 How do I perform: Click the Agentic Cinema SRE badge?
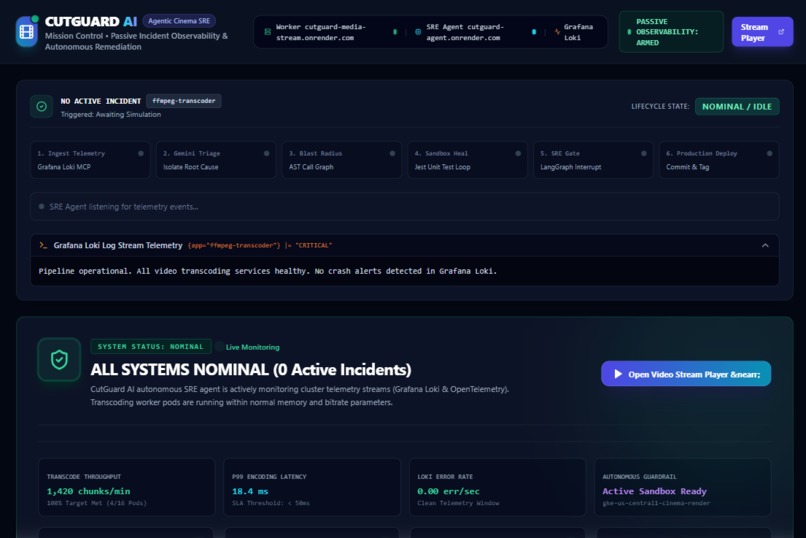coord(179,21)
